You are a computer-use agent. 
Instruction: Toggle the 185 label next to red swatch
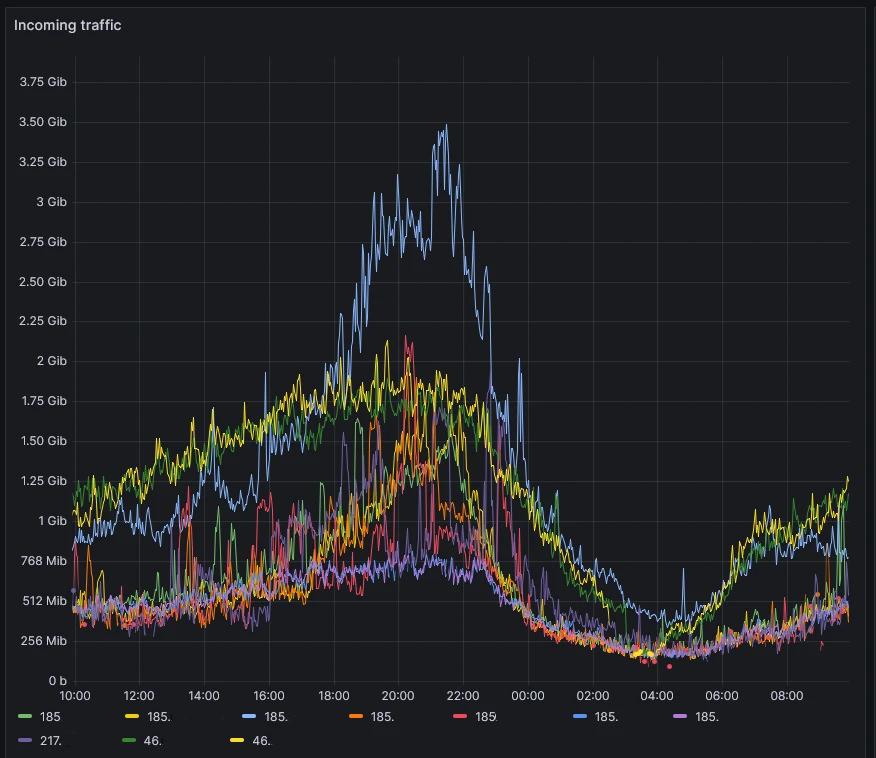486,717
